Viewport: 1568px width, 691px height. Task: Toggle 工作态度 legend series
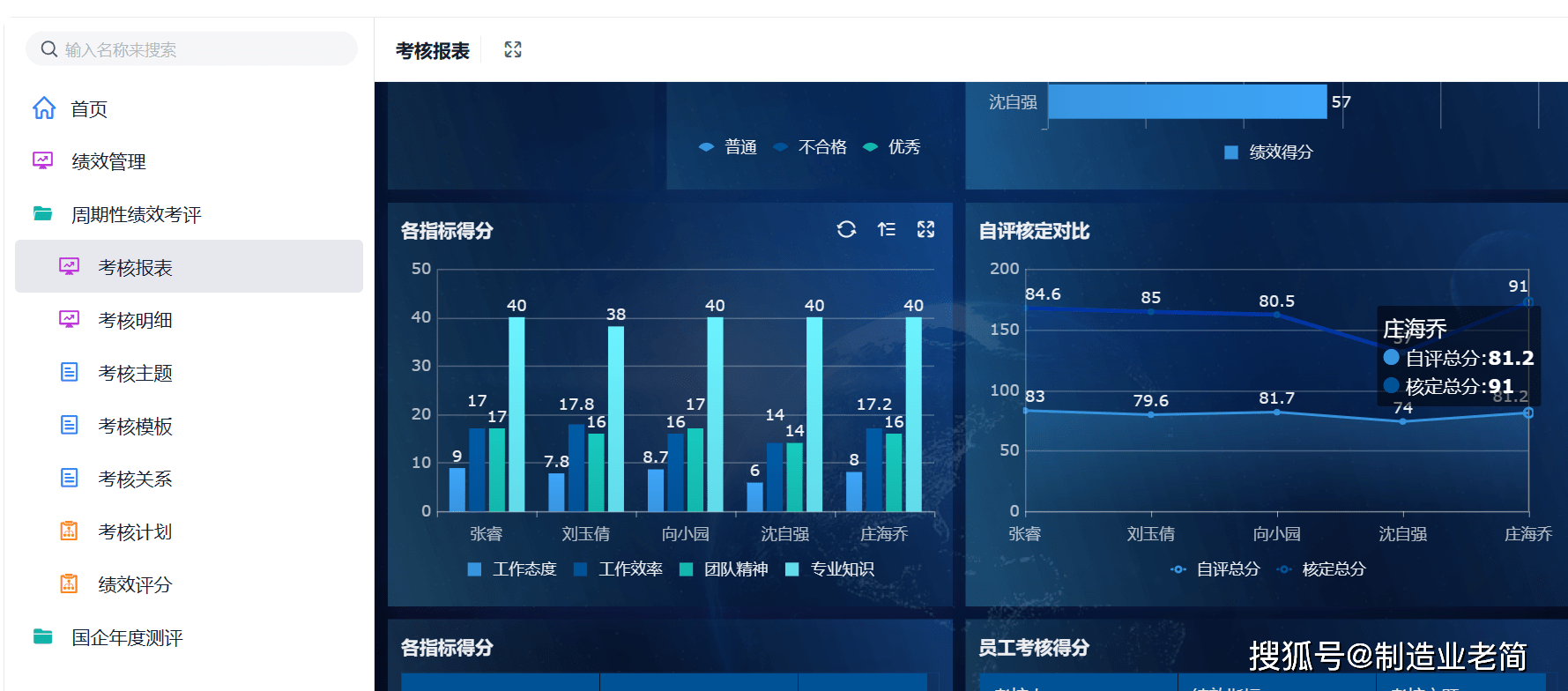tap(512, 569)
